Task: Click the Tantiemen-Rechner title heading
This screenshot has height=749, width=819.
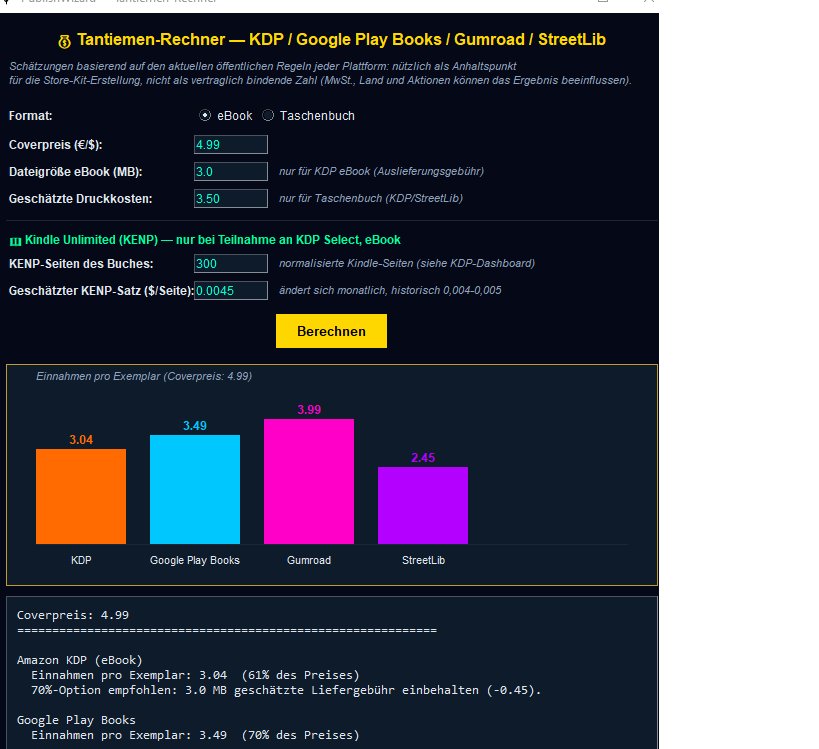Action: click(x=342, y=40)
